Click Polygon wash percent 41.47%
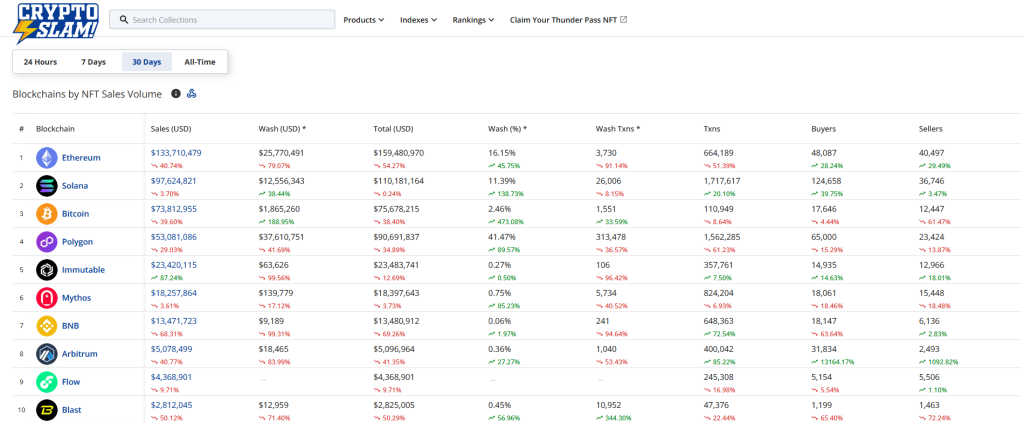 502,238
